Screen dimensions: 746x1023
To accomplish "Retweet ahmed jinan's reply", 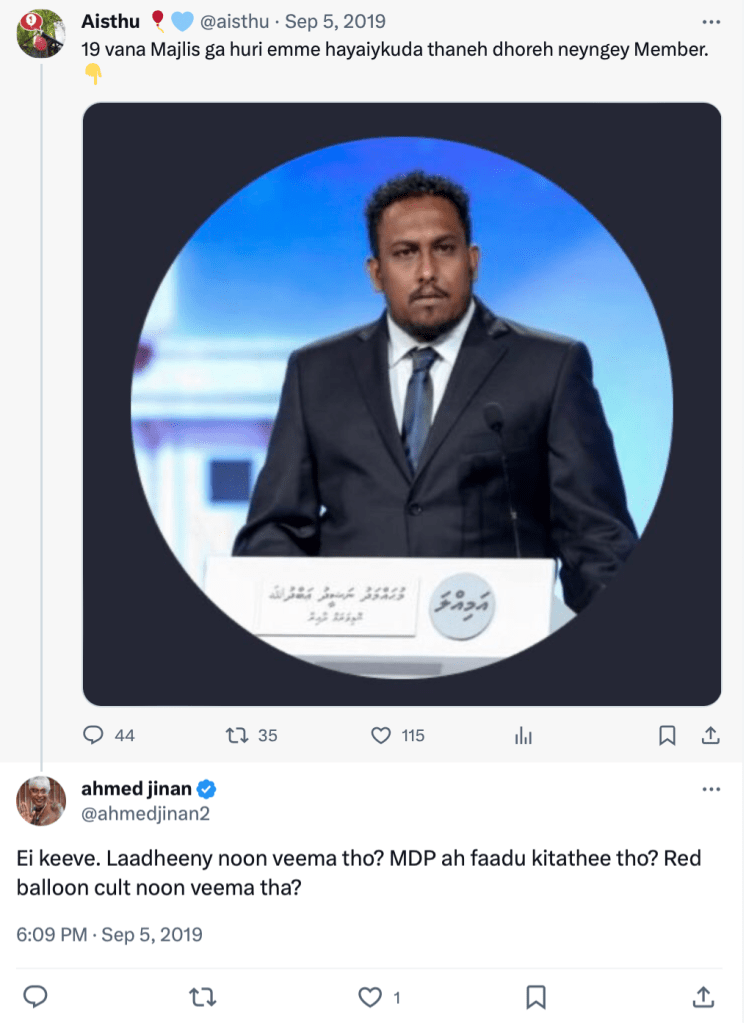I will pos(201,996).
